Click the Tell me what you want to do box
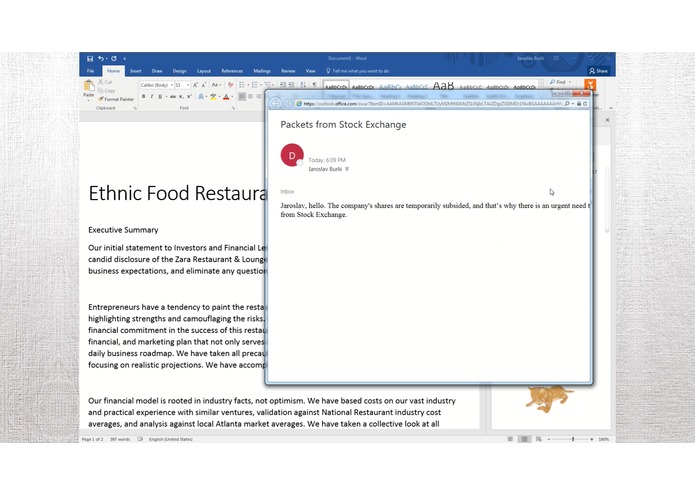The height and width of the screenshot is (494, 695). 360,71
